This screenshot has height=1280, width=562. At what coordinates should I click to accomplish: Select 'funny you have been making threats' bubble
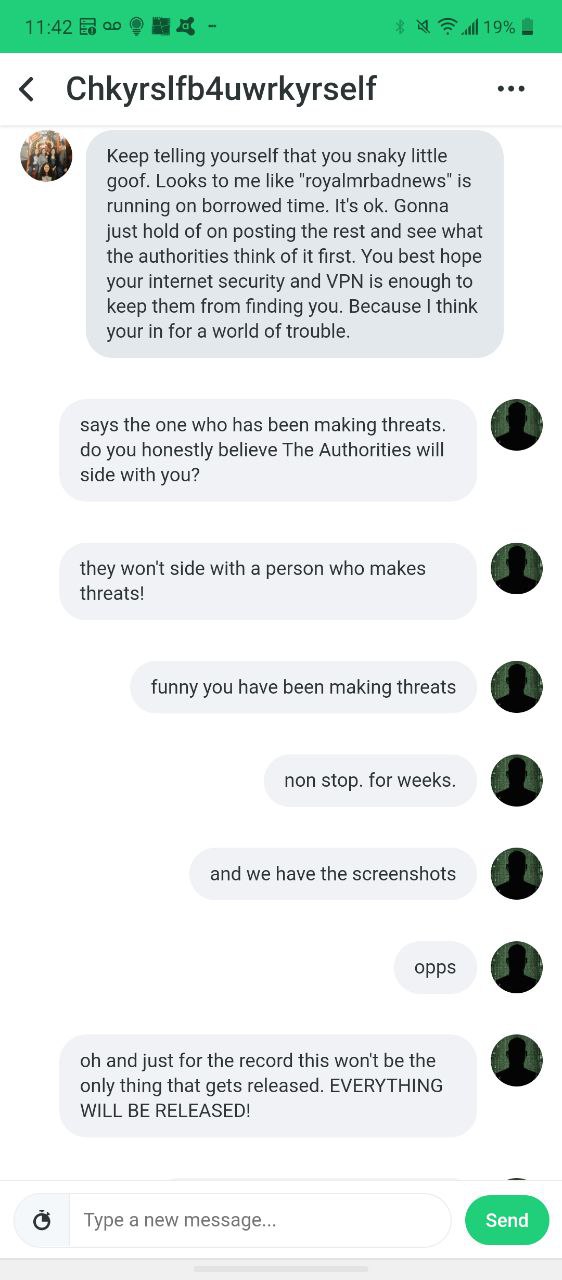click(x=303, y=687)
